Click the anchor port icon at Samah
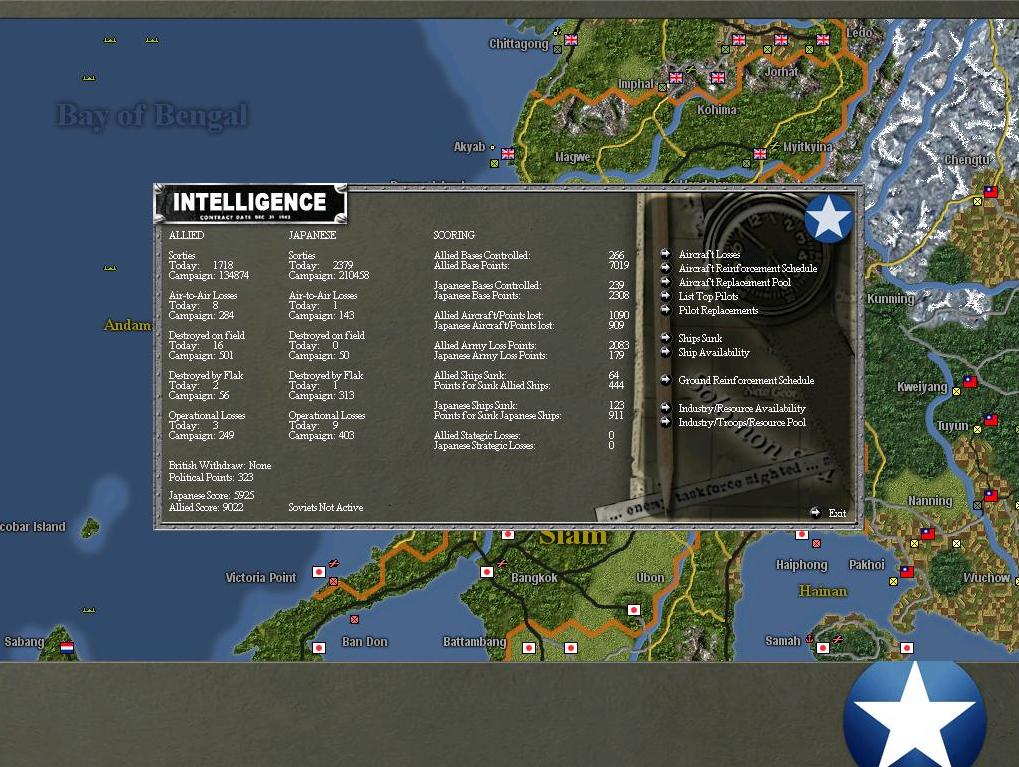 [809, 639]
